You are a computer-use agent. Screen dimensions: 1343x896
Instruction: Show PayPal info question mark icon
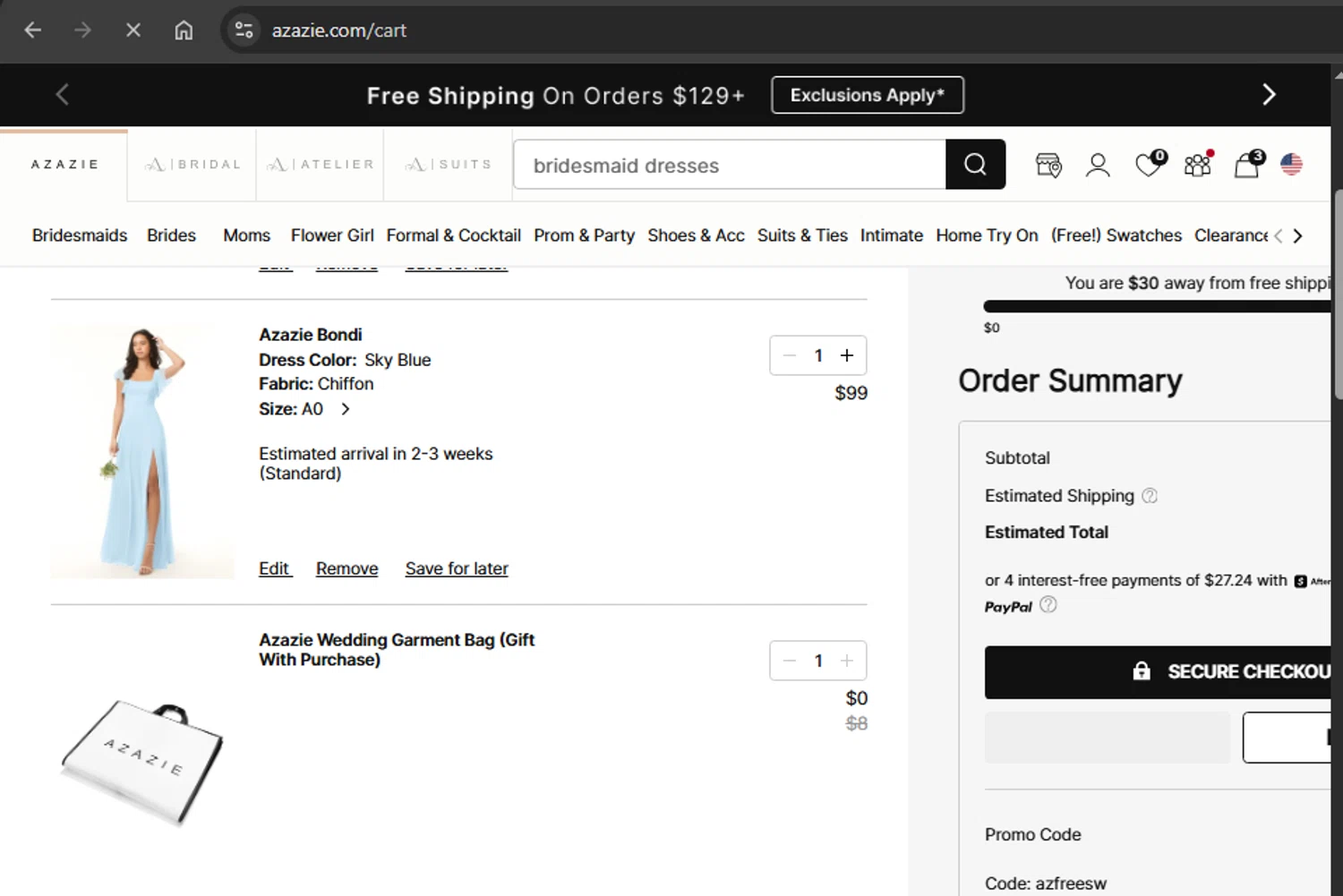(x=1048, y=605)
